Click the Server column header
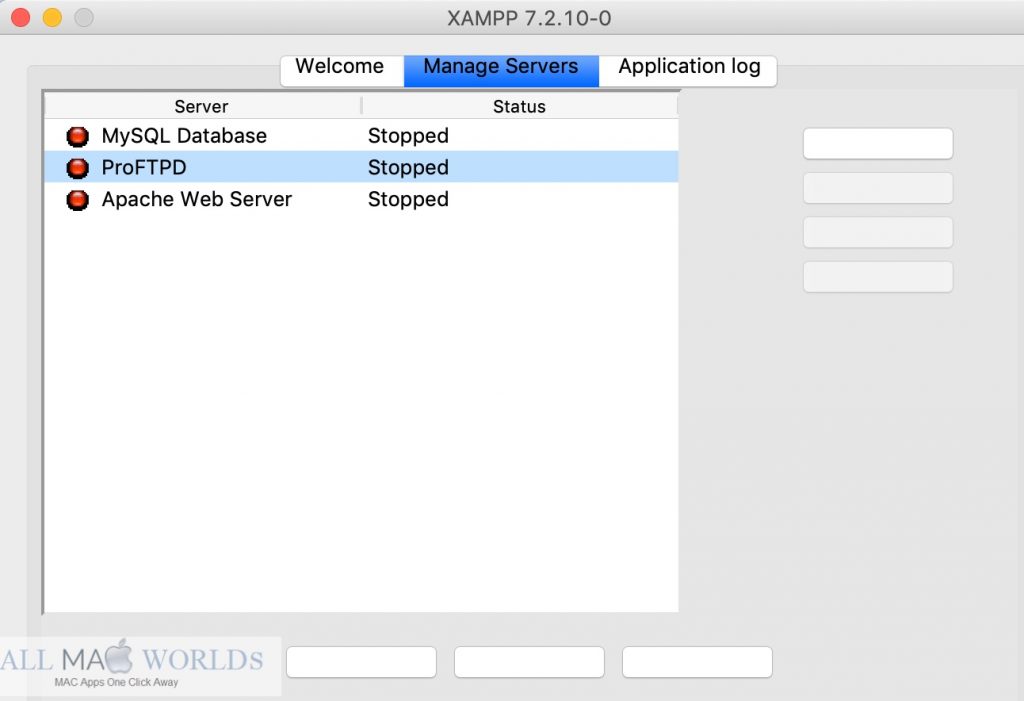The image size is (1024, 701). (202, 106)
